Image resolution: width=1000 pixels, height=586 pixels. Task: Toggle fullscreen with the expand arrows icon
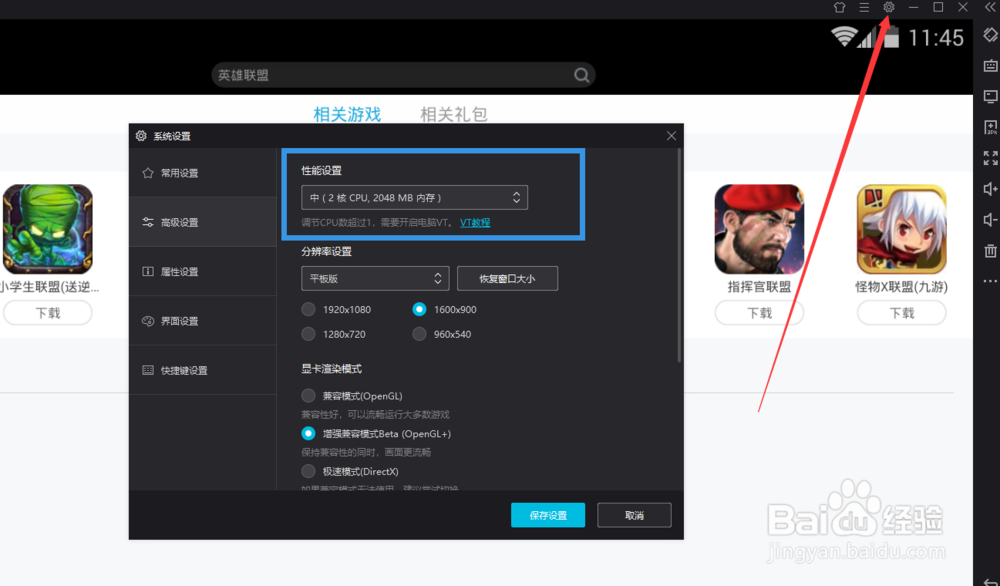pyautogui.click(x=990, y=157)
